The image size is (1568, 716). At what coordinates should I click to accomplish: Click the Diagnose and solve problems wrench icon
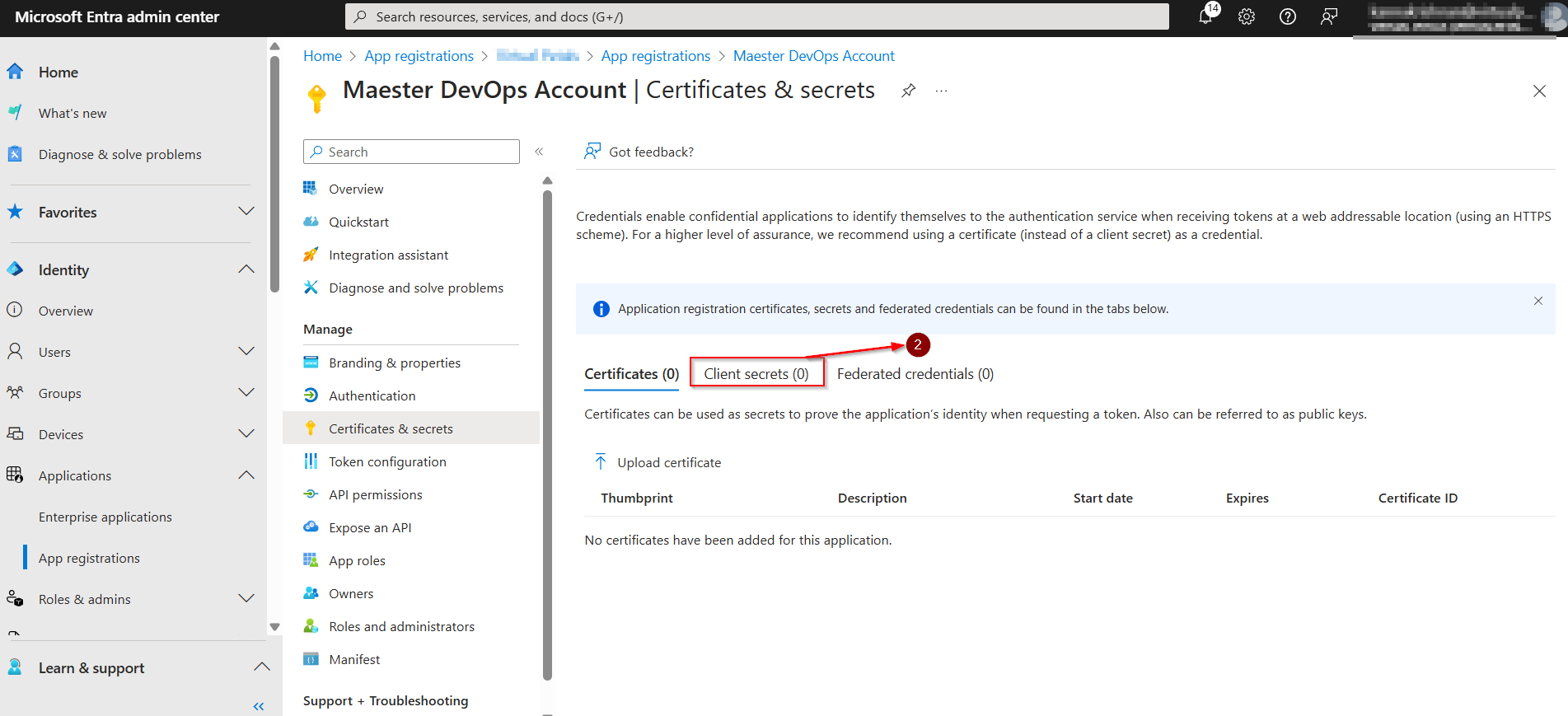pyautogui.click(x=311, y=288)
